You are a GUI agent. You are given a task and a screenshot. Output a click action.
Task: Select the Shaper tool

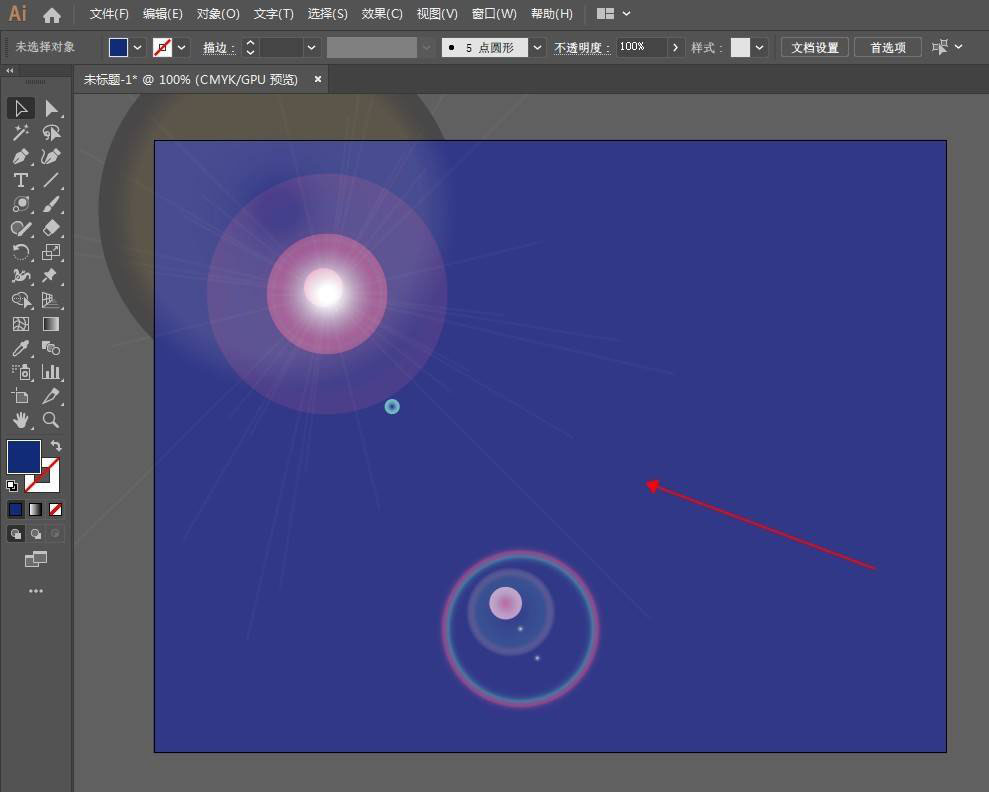point(21,228)
